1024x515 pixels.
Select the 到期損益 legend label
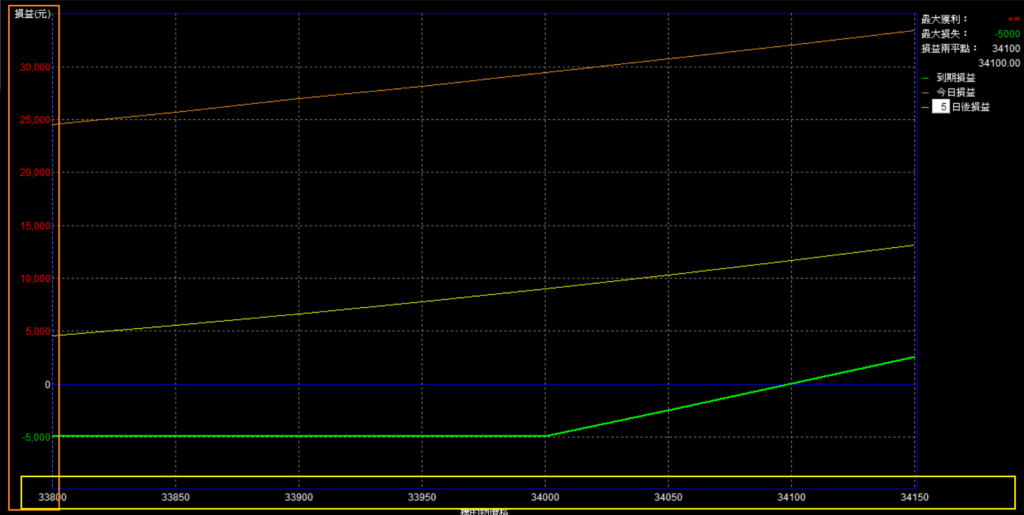(x=956, y=77)
